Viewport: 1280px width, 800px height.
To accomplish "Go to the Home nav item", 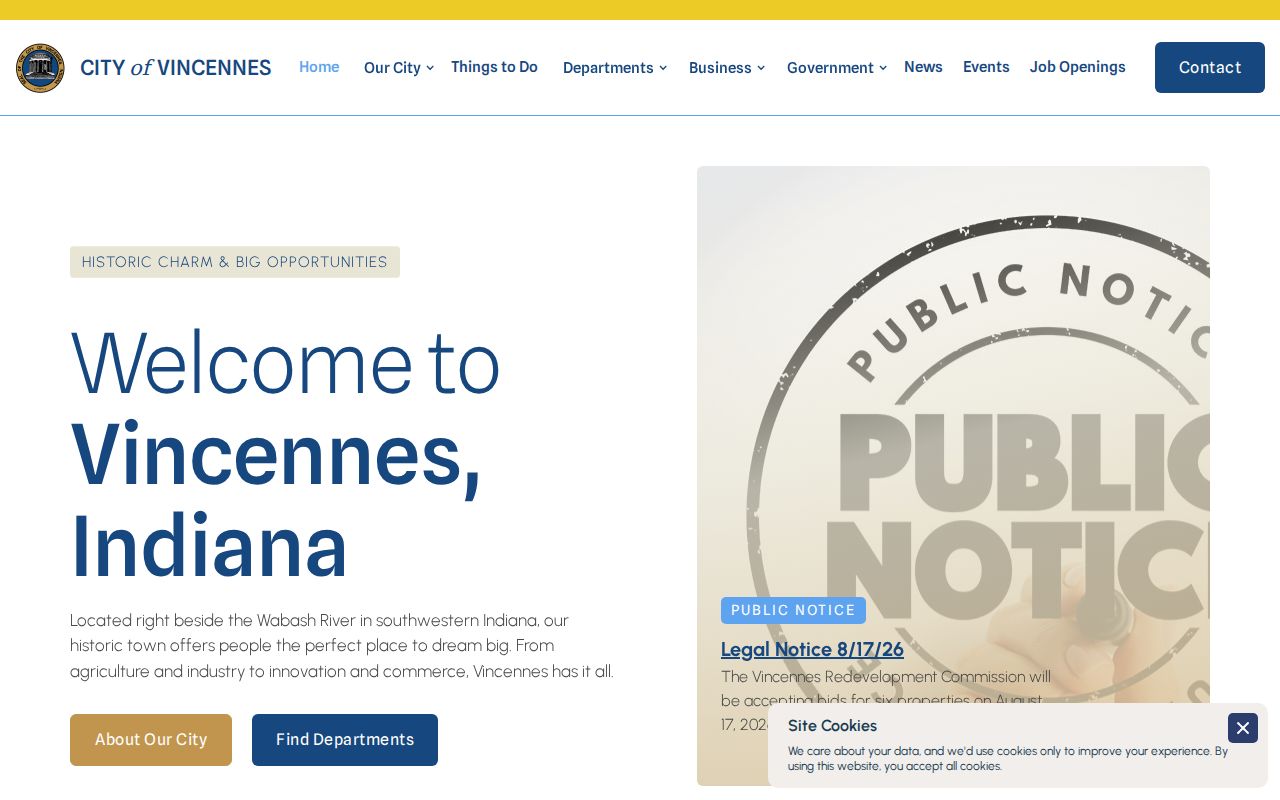I will 319,67.
